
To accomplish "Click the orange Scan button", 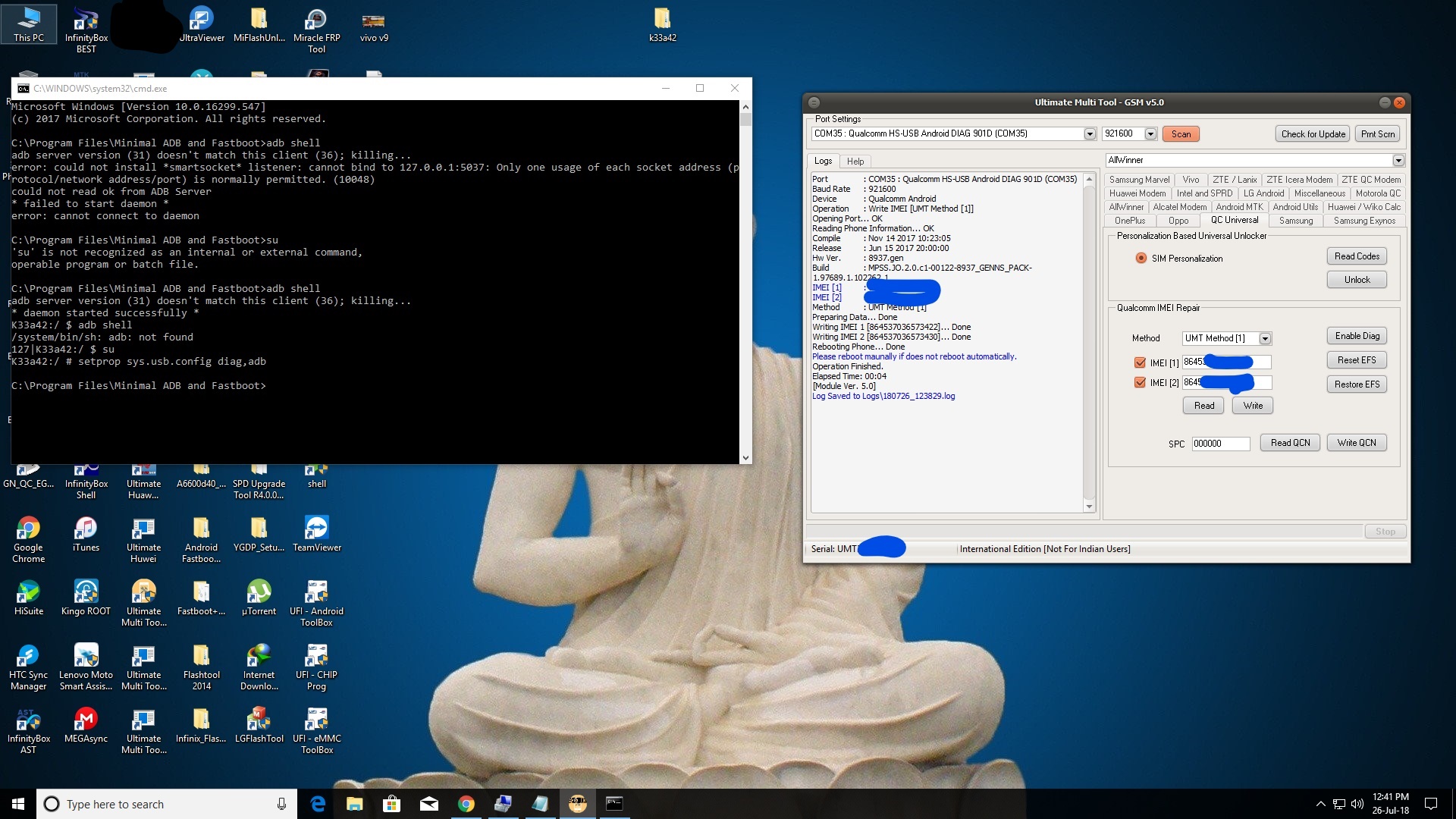I will (1181, 134).
